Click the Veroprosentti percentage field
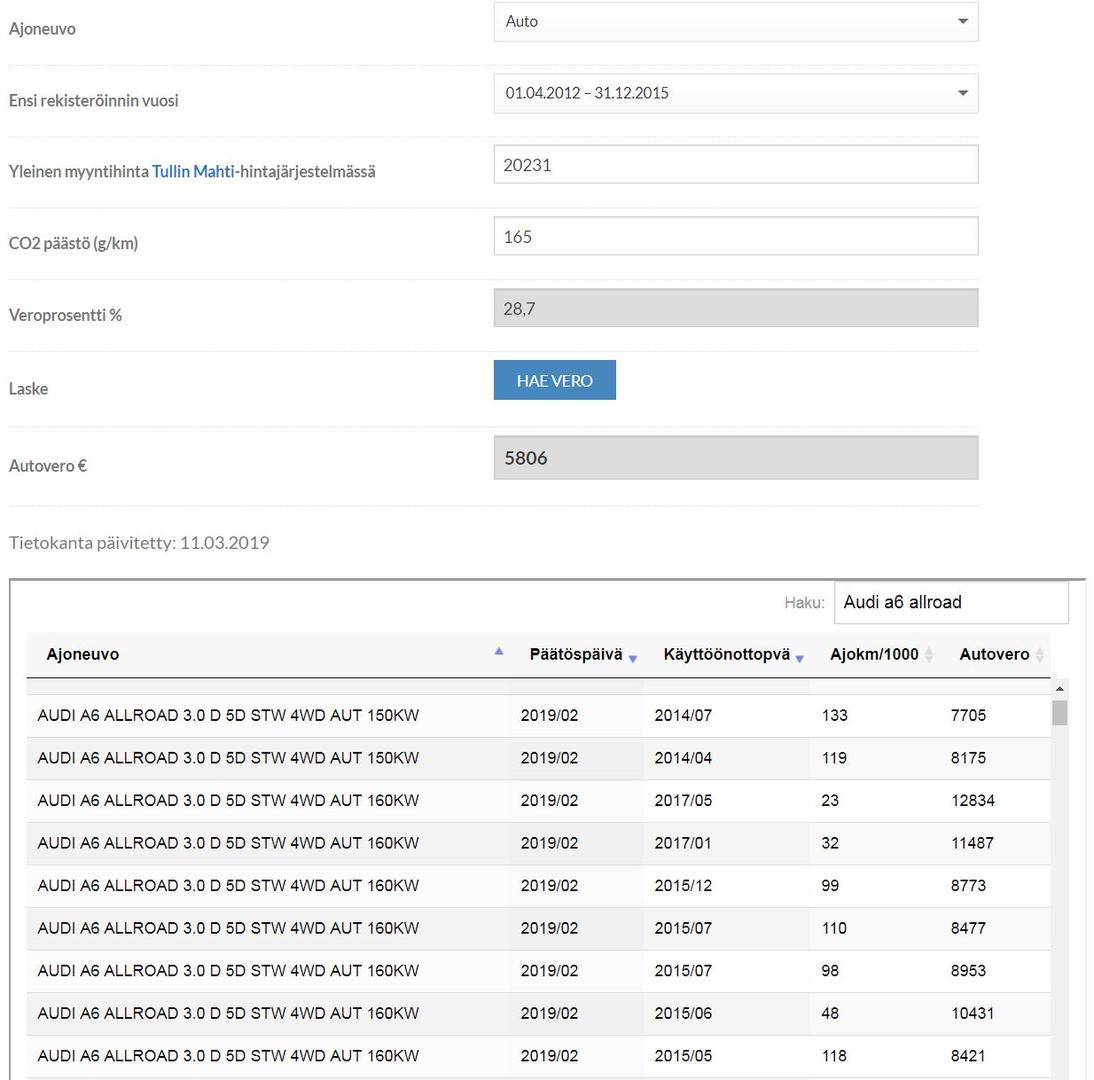This screenshot has height=1080, width=1094. point(735,309)
